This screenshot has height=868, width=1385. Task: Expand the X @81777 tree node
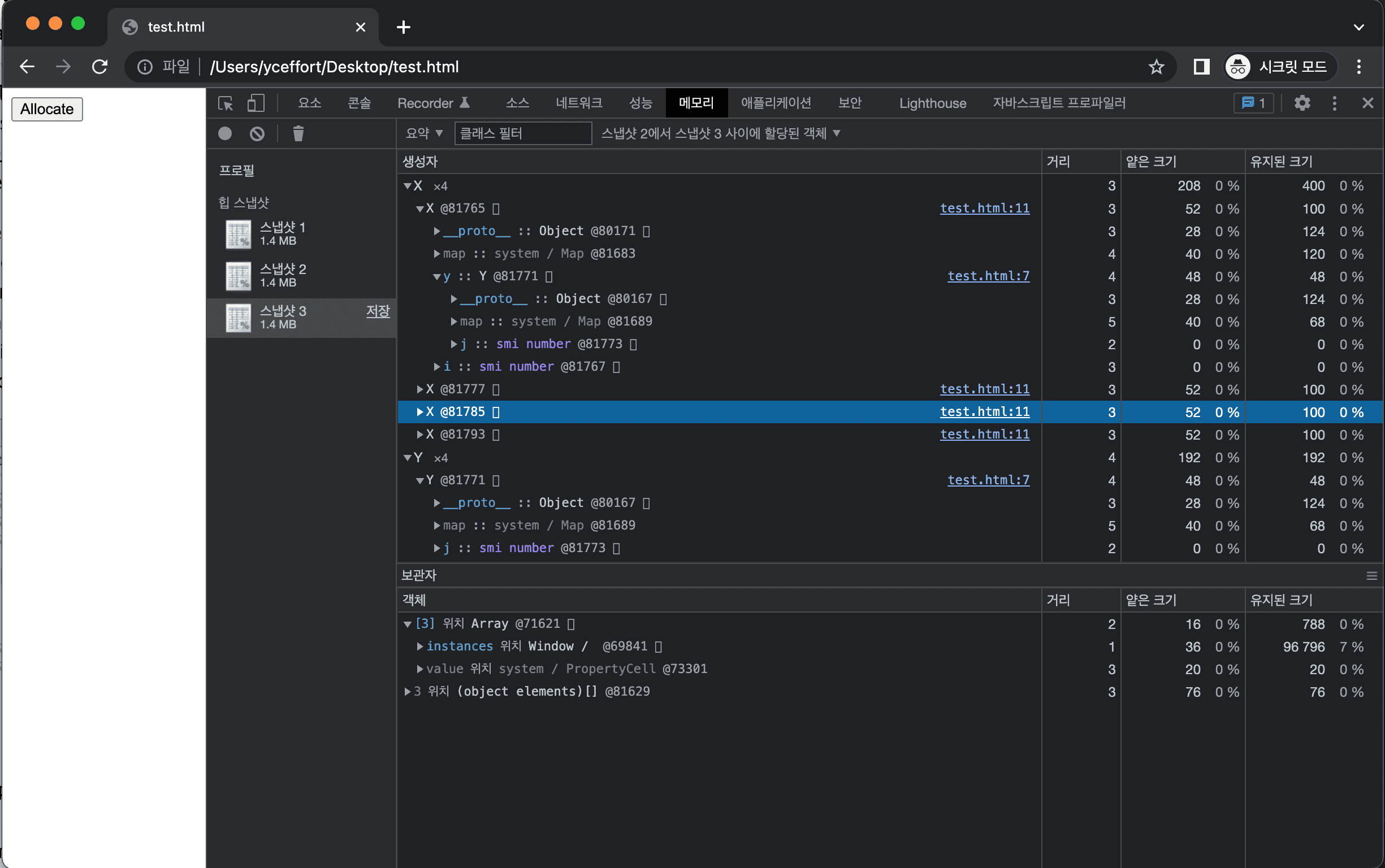tap(420, 389)
